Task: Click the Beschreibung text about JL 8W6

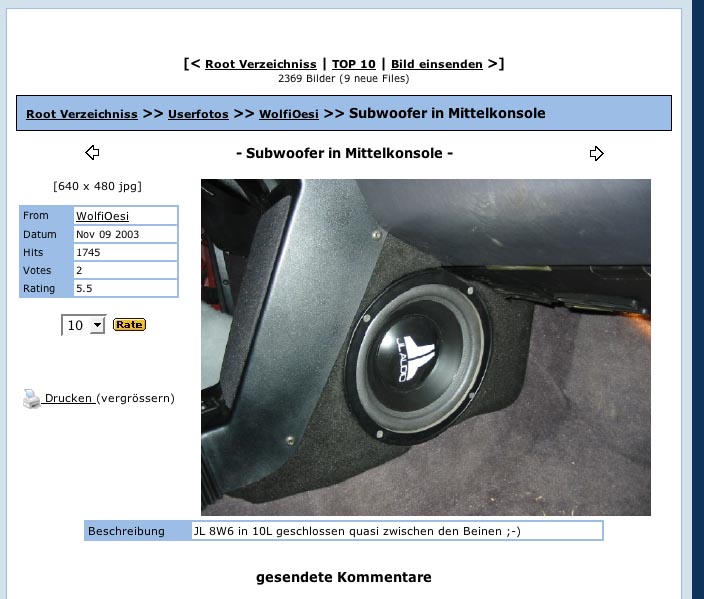Action: click(357, 531)
